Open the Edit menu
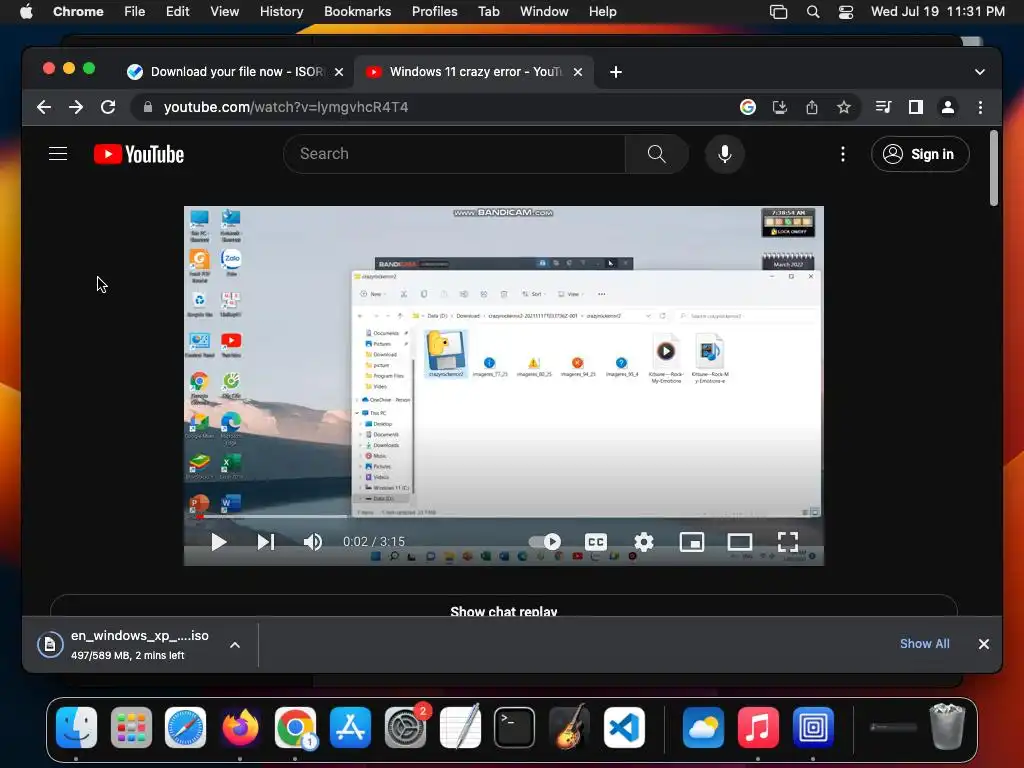 coord(177,11)
